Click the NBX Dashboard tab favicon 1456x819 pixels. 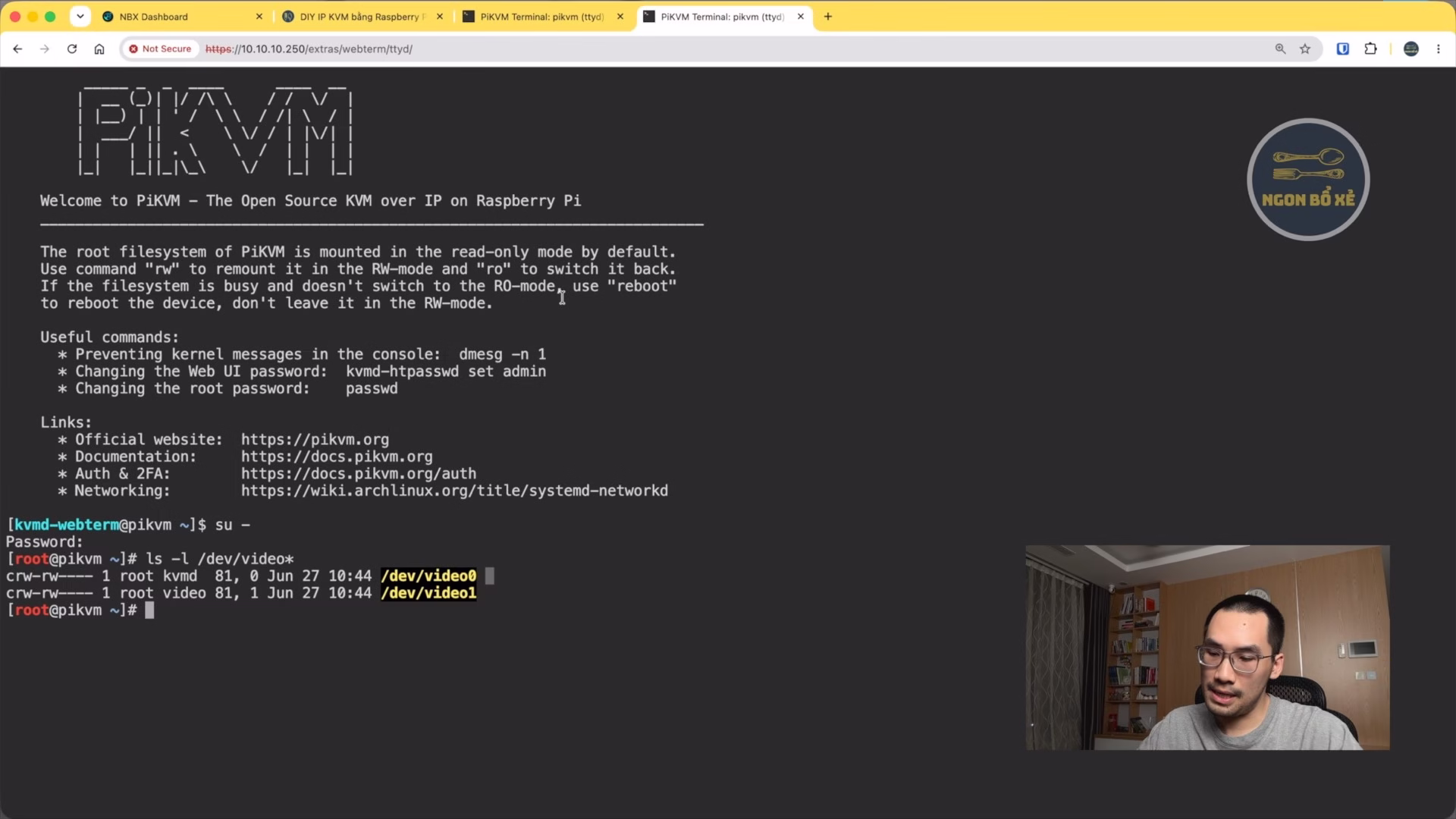(108, 16)
